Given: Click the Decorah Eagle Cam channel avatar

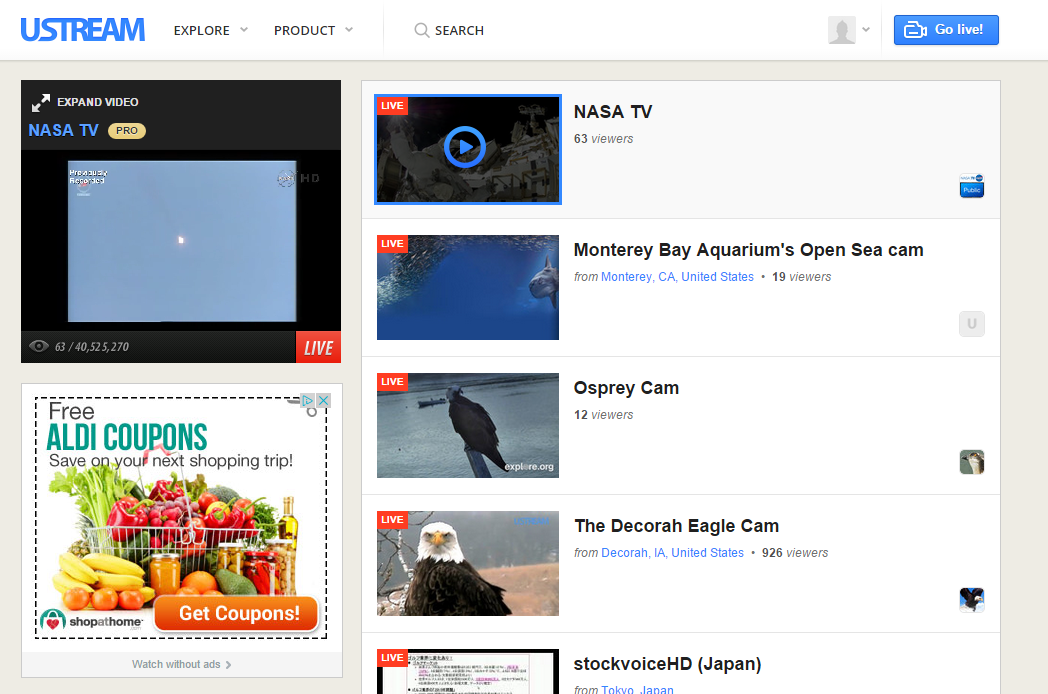Looking at the screenshot, I should pyautogui.click(x=971, y=599).
